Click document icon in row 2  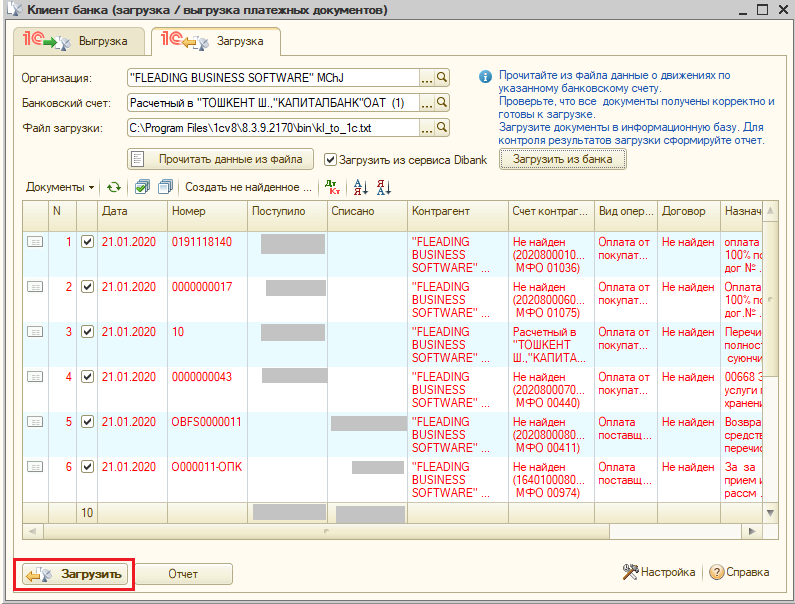click(35, 287)
